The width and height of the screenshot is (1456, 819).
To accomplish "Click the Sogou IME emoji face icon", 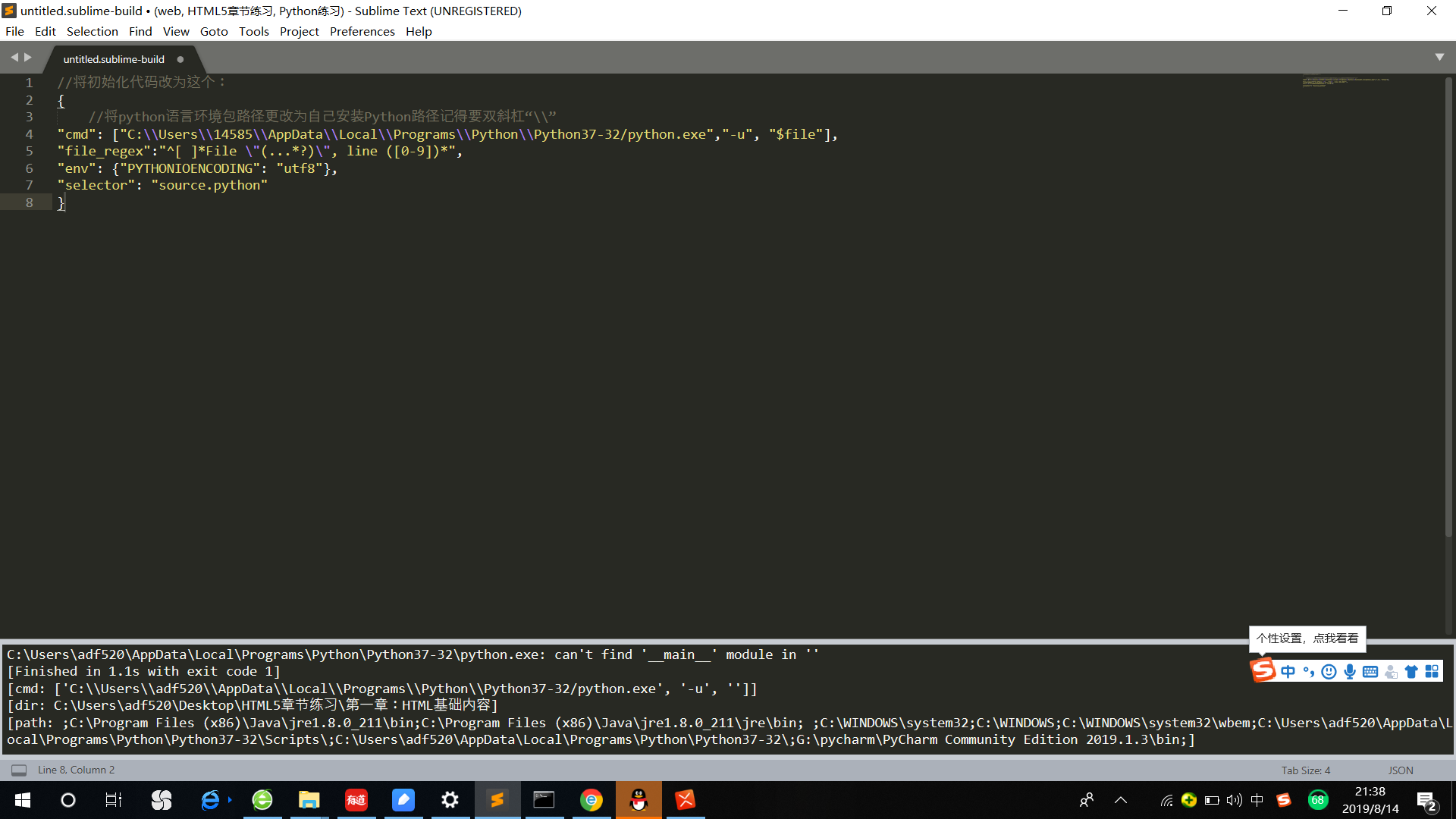I will 1329,672.
